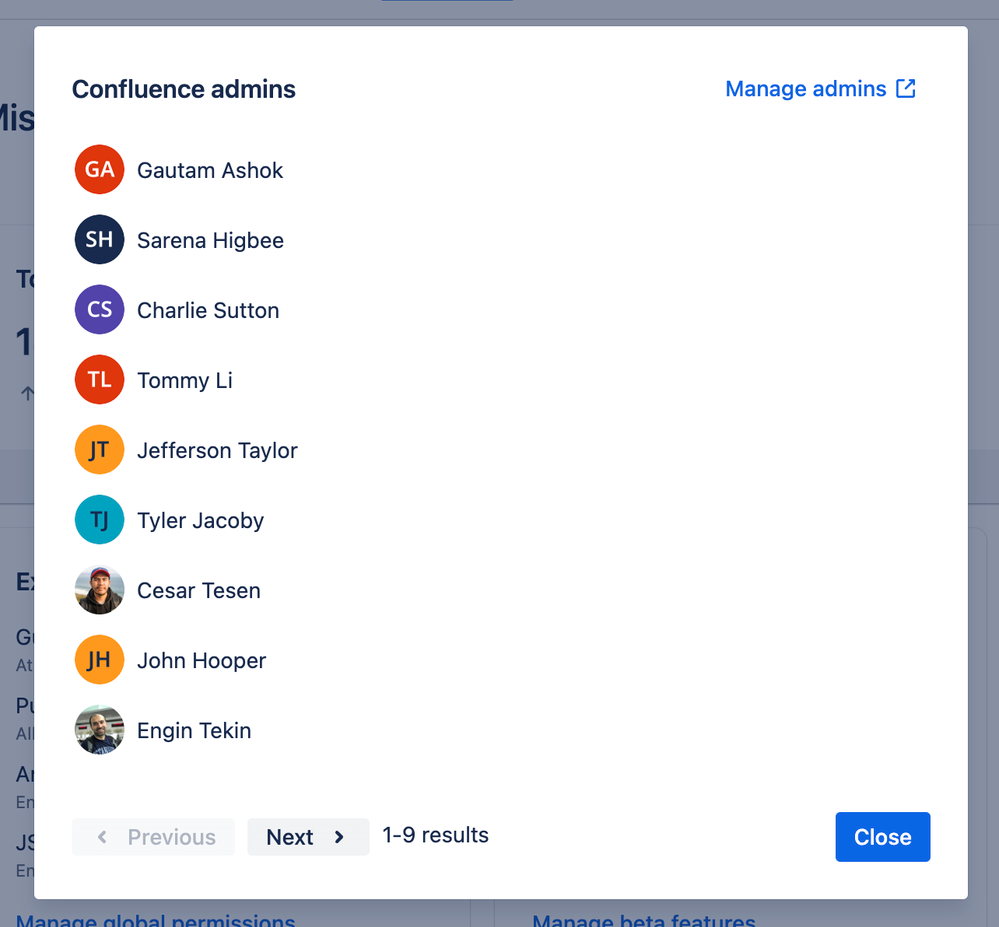Click the 1-9 results count text
The width and height of the screenshot is (999, 927).
[435, 835]
